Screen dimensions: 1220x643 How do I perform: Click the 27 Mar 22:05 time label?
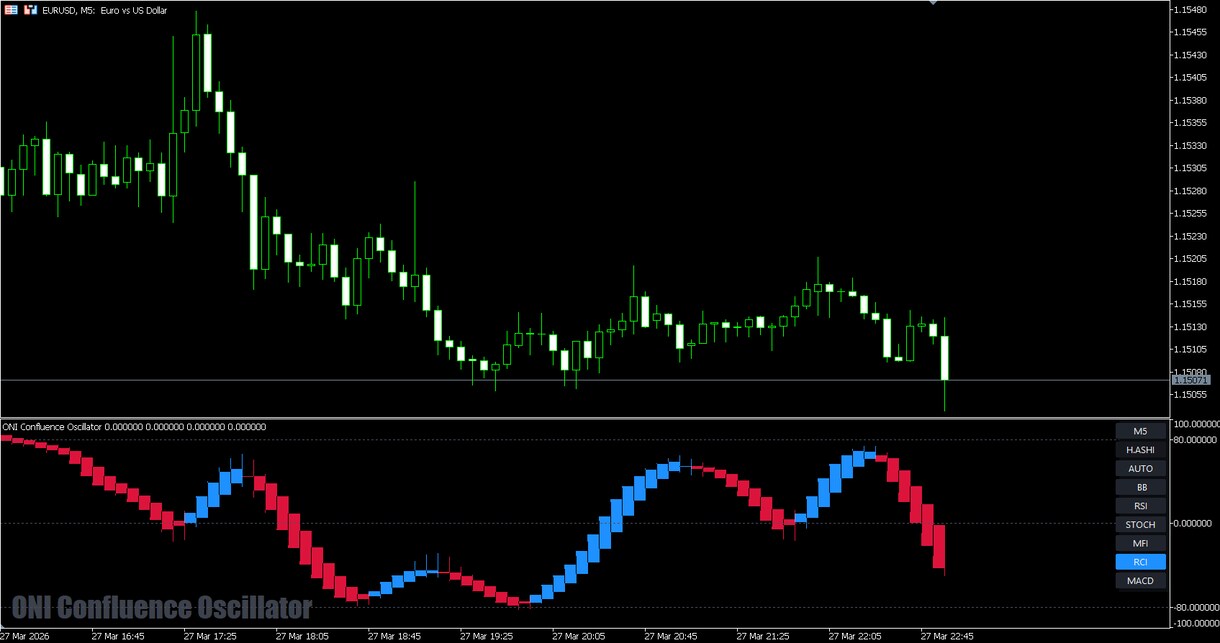pos(854,635)
